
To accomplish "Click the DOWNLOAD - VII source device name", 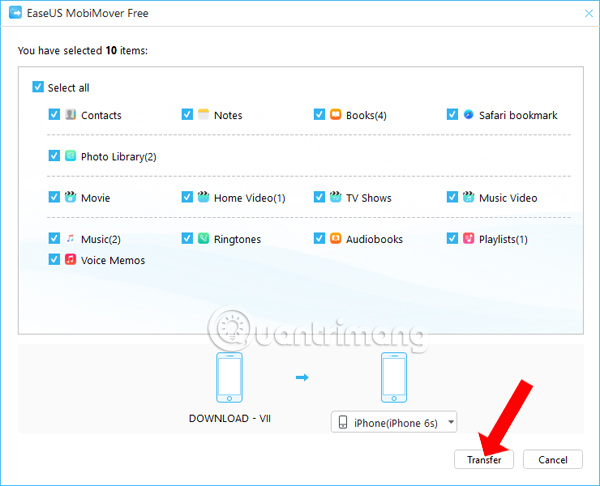I will point(230,419).
